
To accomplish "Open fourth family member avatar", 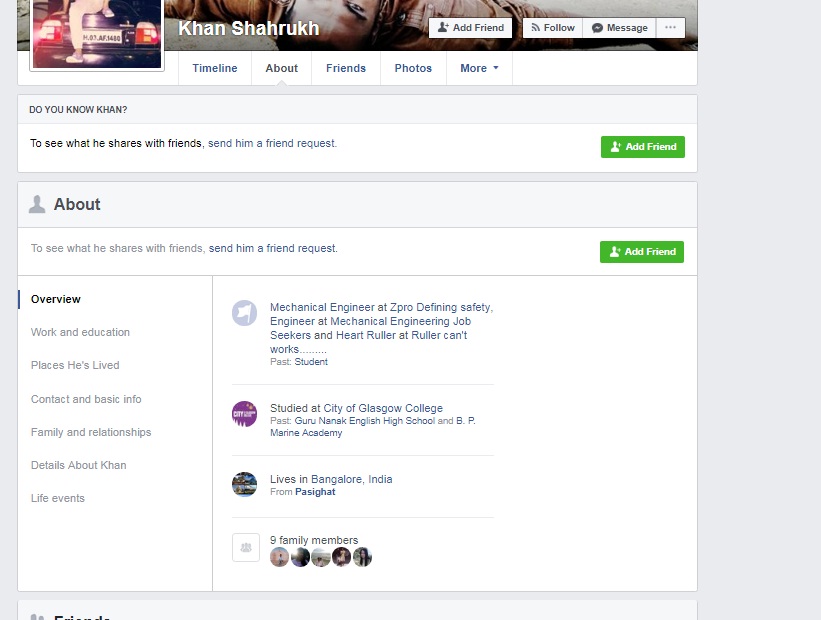I will tap(341, 557).
